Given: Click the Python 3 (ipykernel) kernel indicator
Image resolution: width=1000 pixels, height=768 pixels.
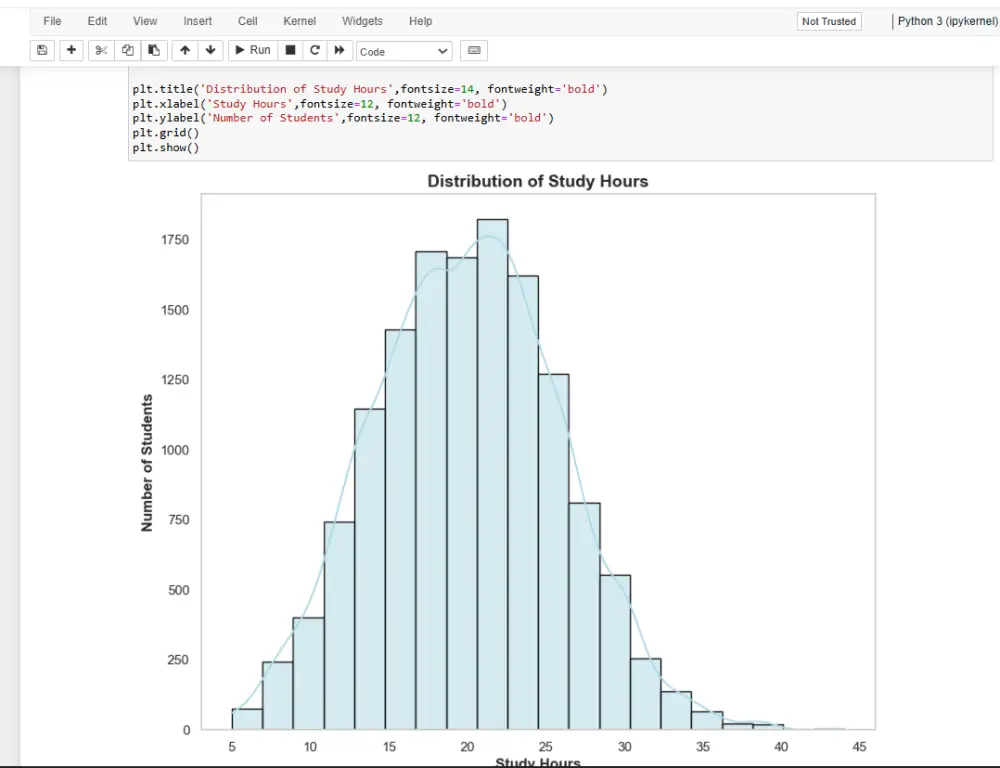Looking at the screenshot, I should (x=946, y=21).
